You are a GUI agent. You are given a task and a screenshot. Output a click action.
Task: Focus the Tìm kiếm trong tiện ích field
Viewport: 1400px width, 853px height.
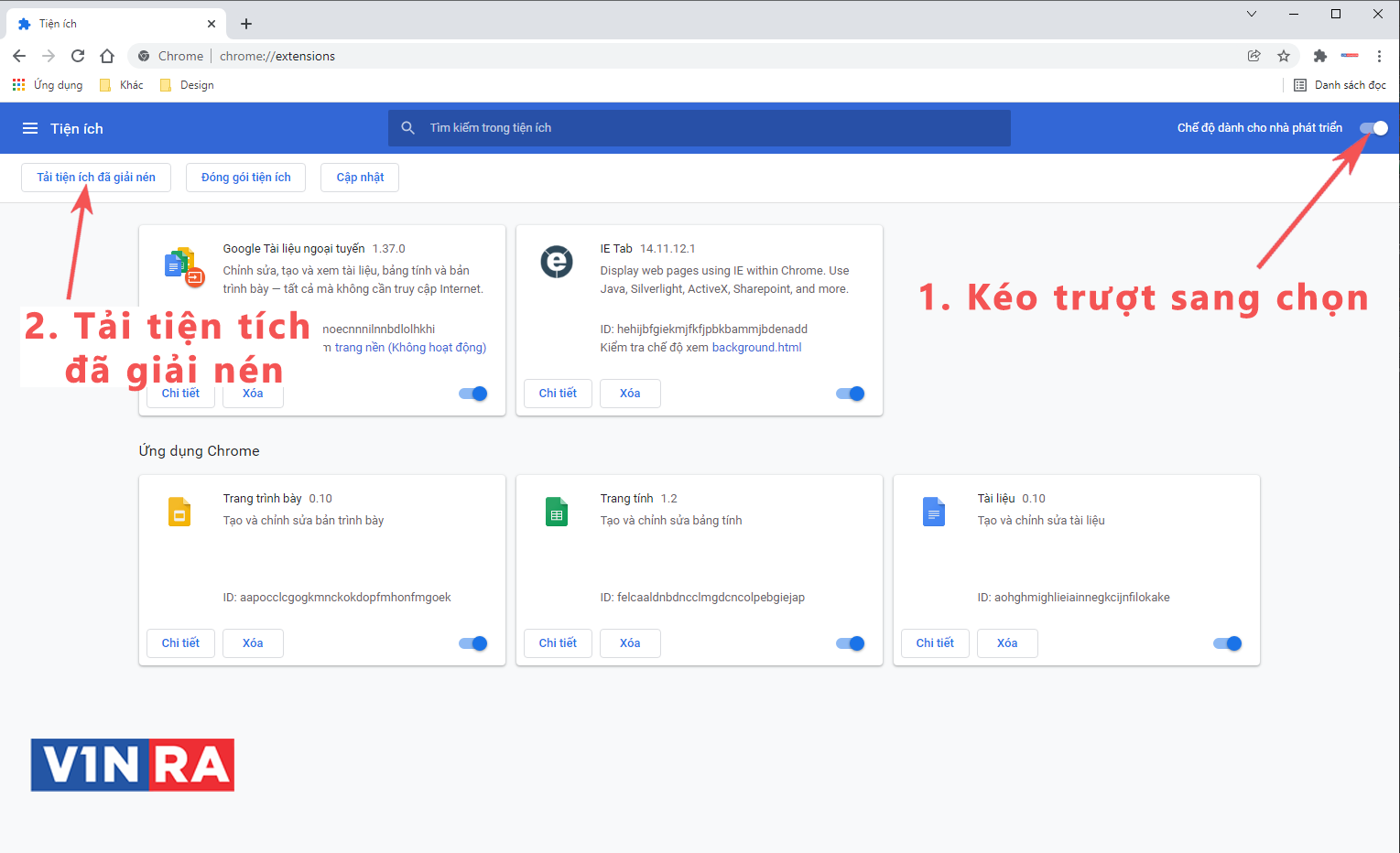(x=700, y=128)
